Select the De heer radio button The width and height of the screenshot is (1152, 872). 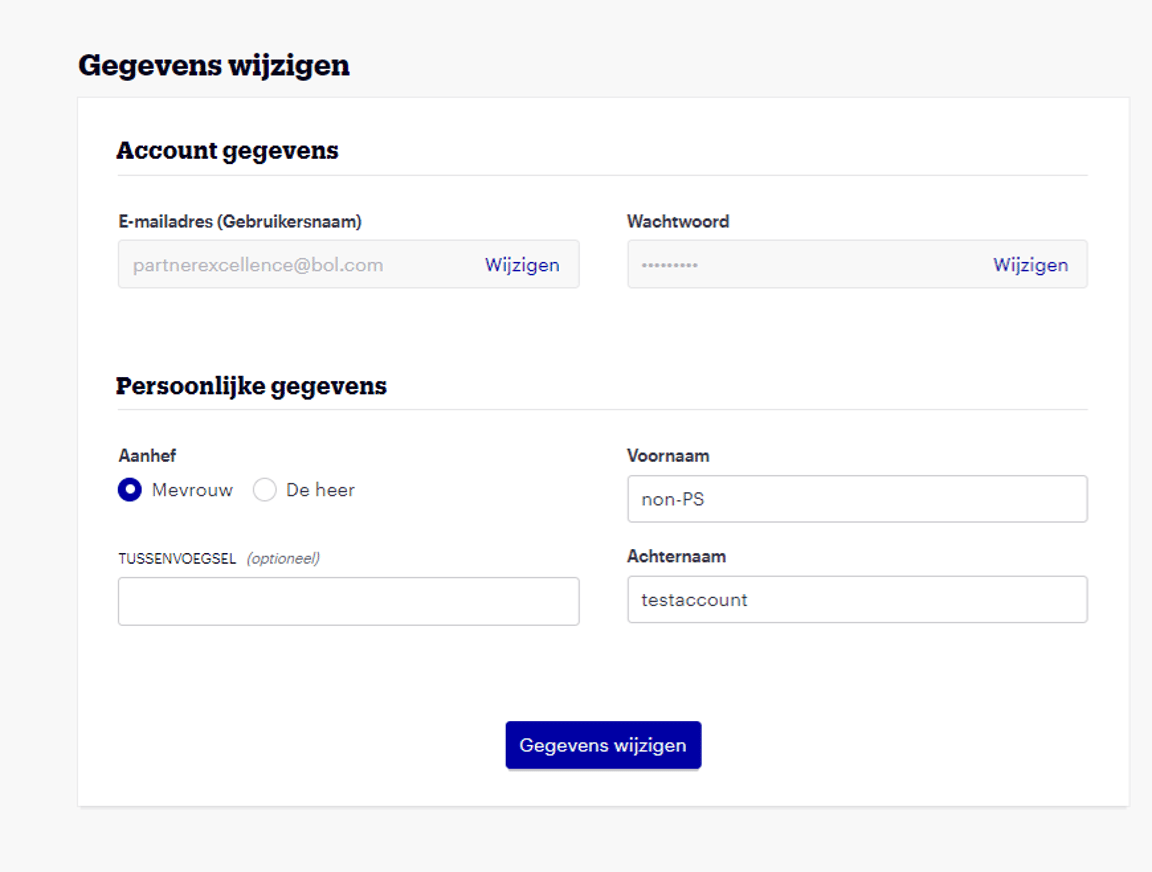(264, 489)
